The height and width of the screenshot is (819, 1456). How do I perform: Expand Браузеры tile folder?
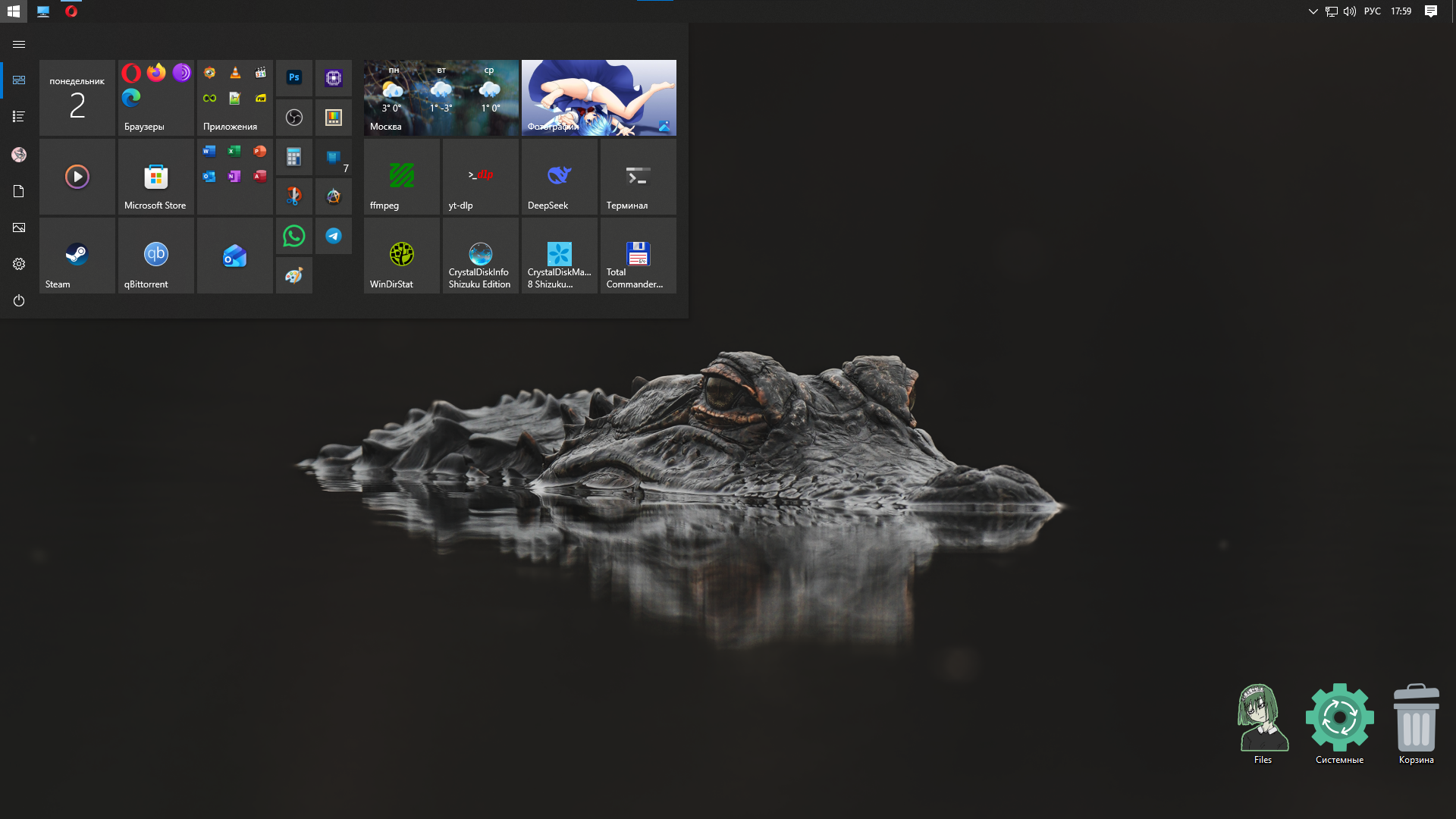(155, 98)
